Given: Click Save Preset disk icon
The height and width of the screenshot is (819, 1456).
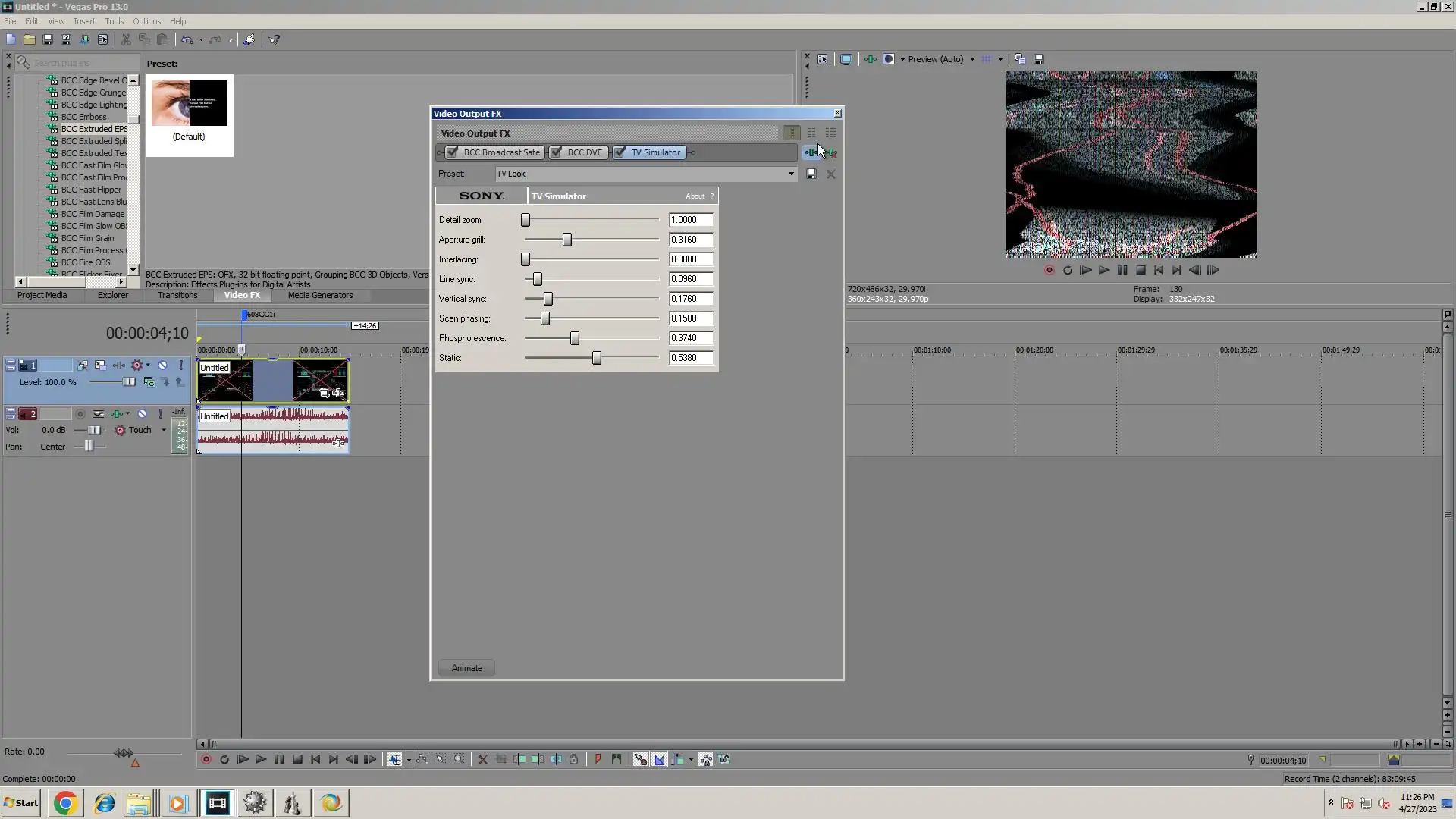Looking at the screenshot, I should click(811, 174).
